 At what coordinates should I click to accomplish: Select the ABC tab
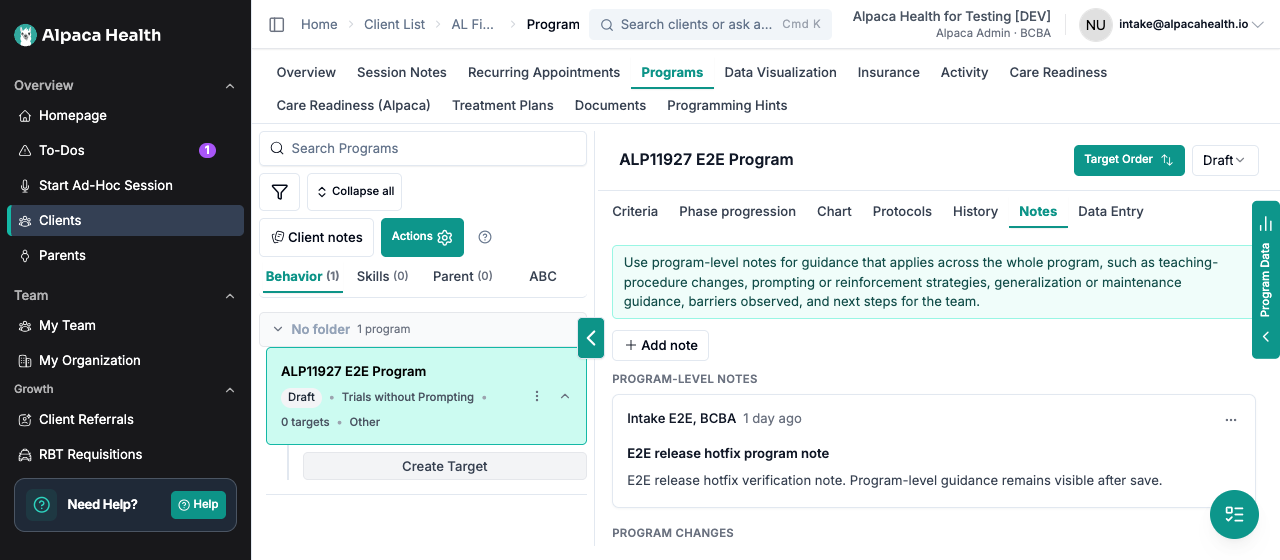543,277
